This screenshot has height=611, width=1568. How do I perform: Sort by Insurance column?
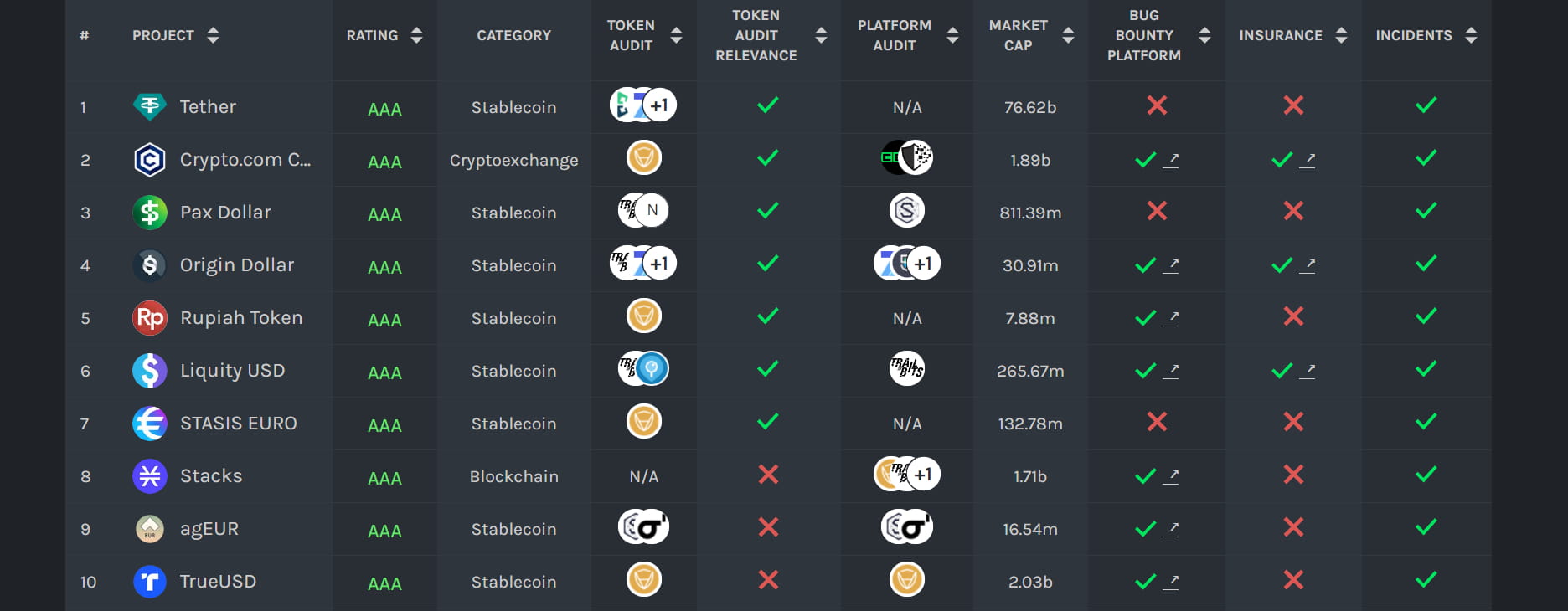(1341, 35)
